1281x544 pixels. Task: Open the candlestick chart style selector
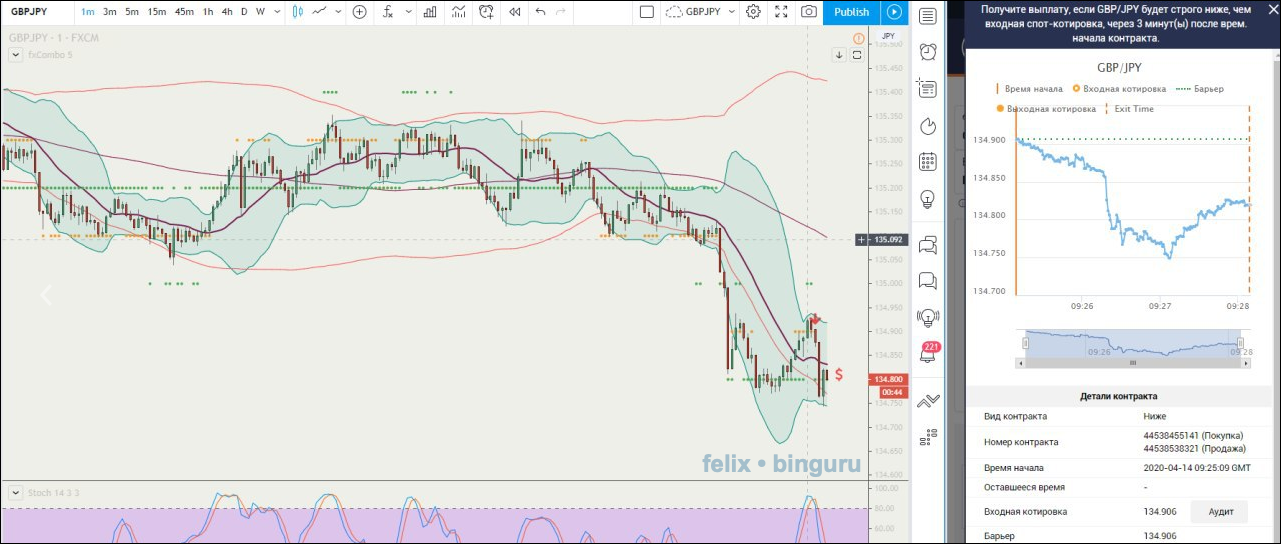click(x=298, y=12)
